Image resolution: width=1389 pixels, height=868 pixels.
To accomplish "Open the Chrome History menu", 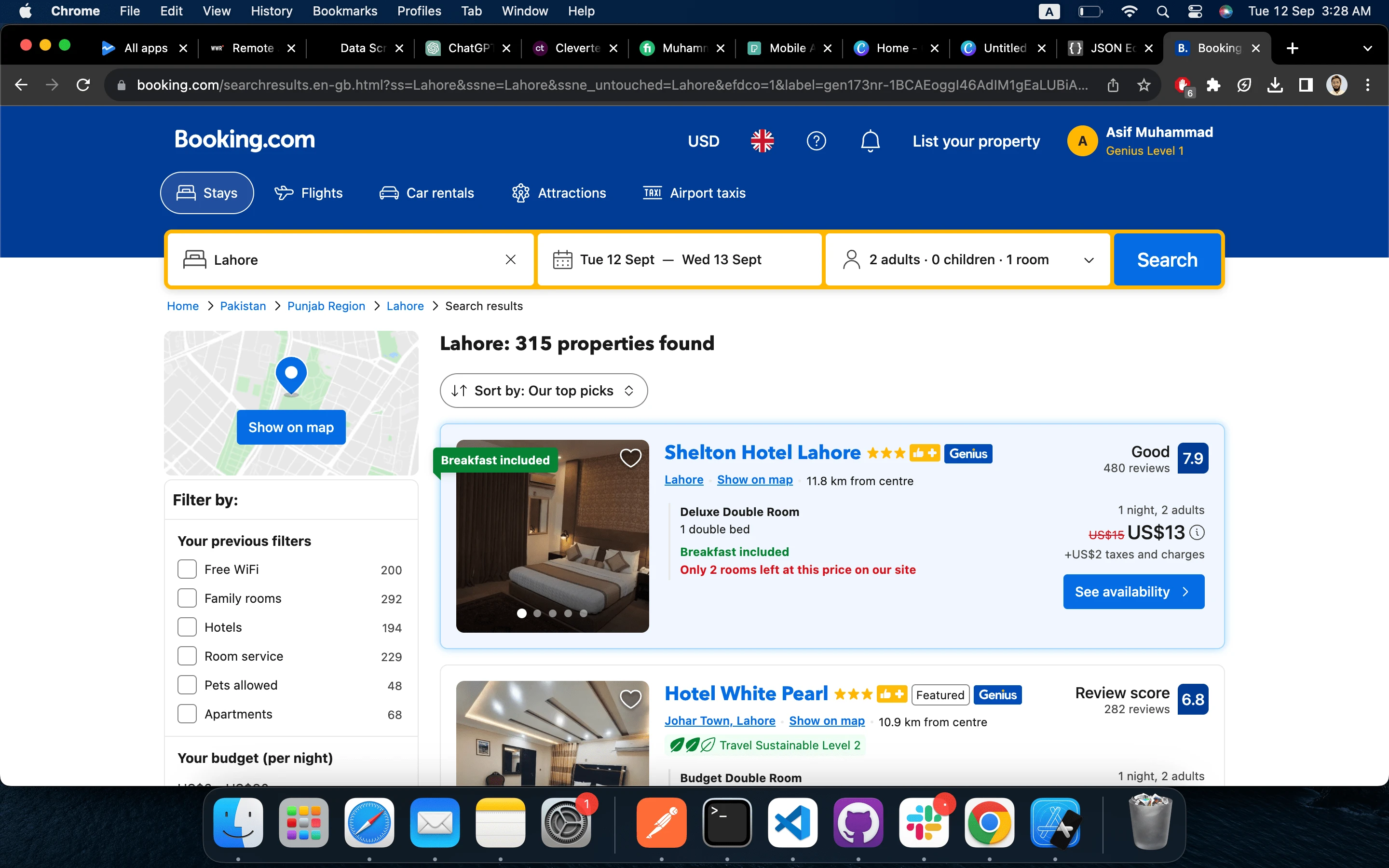I will [x=271, y=12].
